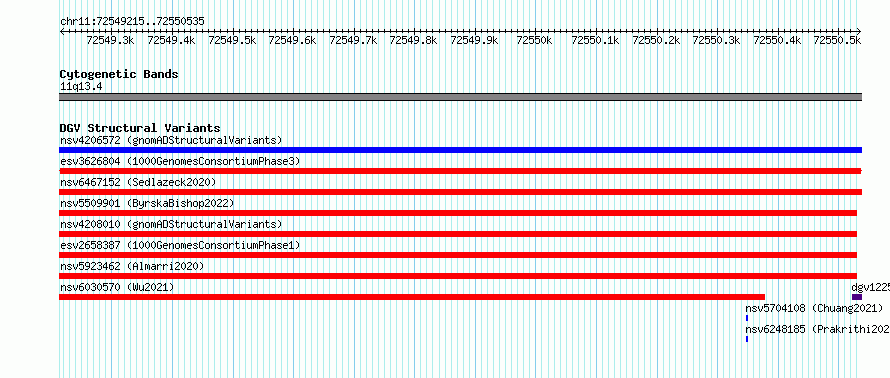Click ruler tick 72549.3k
This screenshot has height=378, width=890.
click(110, 40)
